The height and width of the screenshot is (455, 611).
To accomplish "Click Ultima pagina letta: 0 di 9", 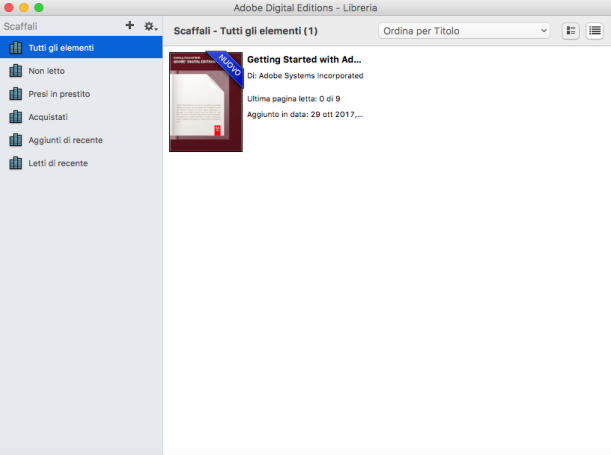I will [x=293, y=99].
